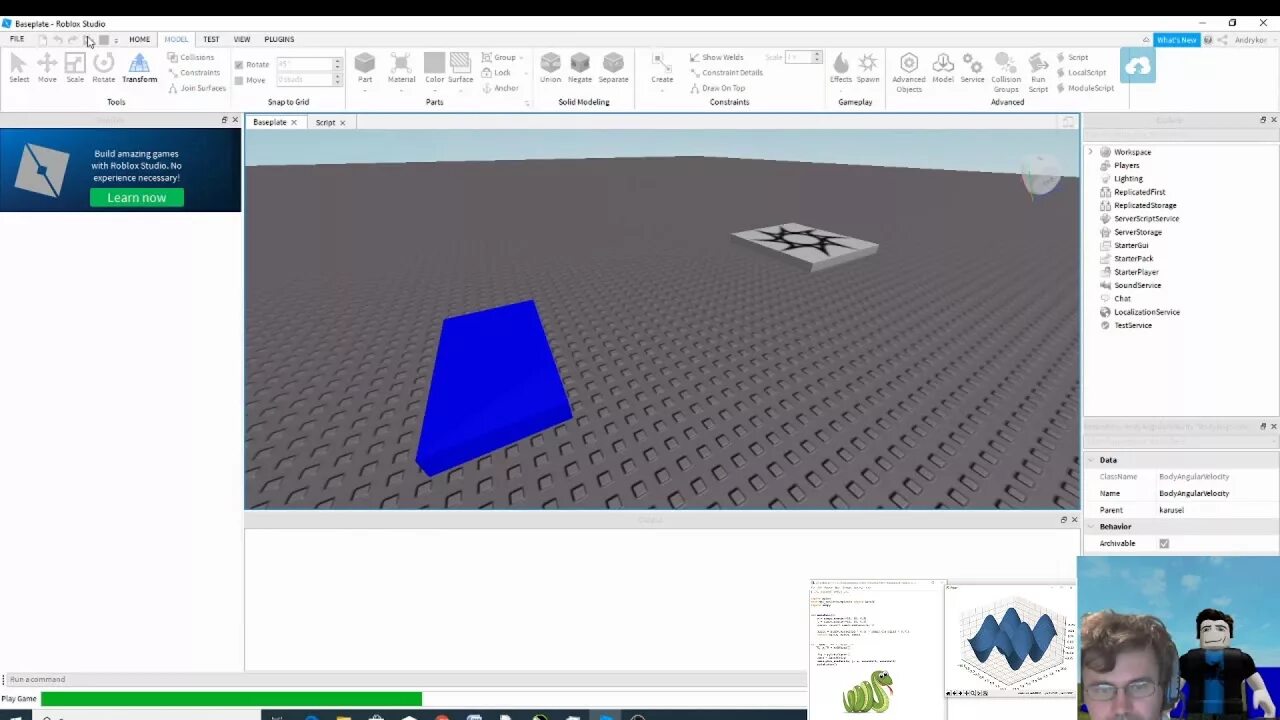Open the Create constraint tool
This screenshot has height=720, width=1280.
(x=662, y=68)
